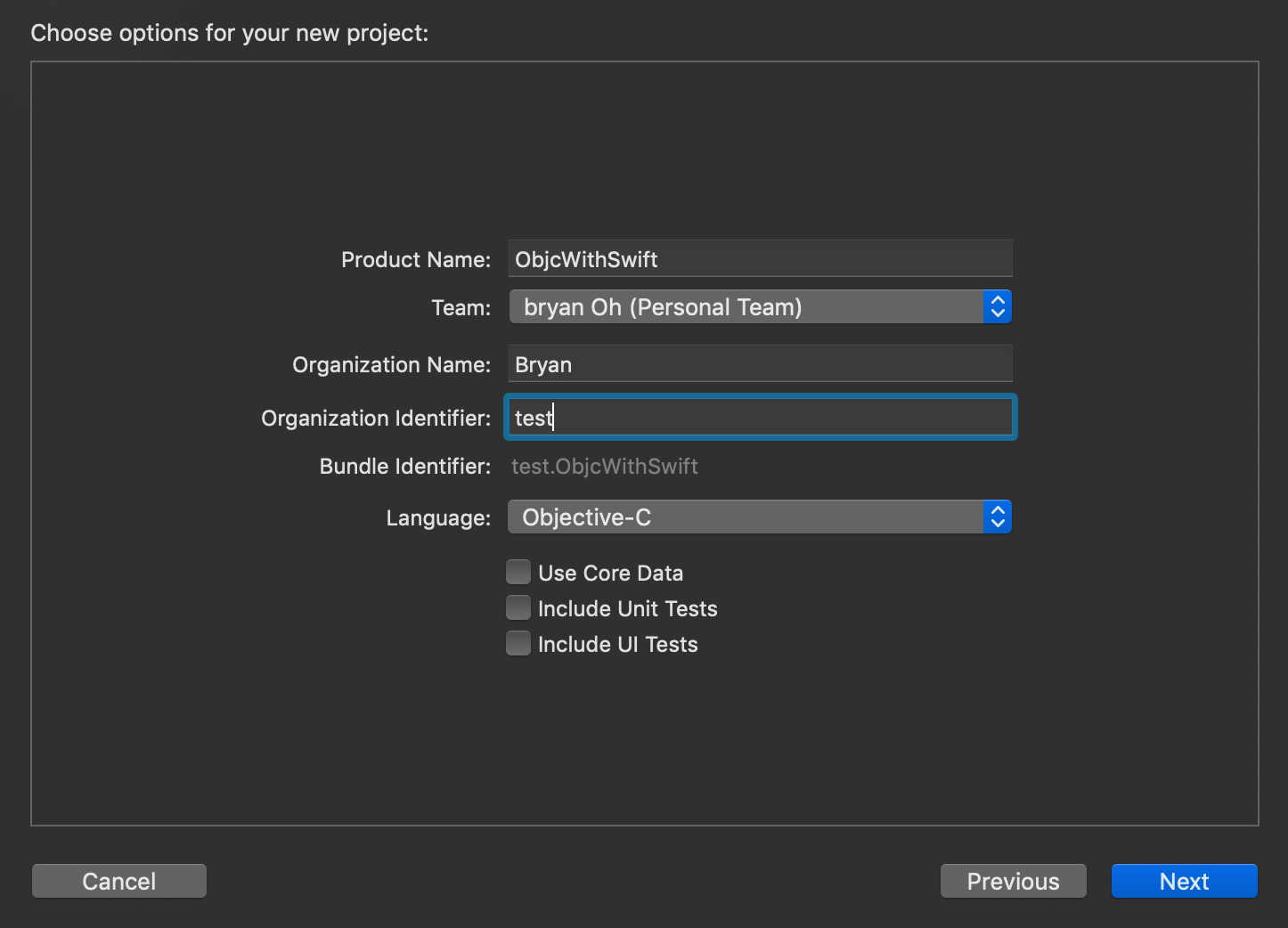This screenshot has height=928, width=1288.
Task: Focus the Organization Name text field
Action: (x=760, y=364)
